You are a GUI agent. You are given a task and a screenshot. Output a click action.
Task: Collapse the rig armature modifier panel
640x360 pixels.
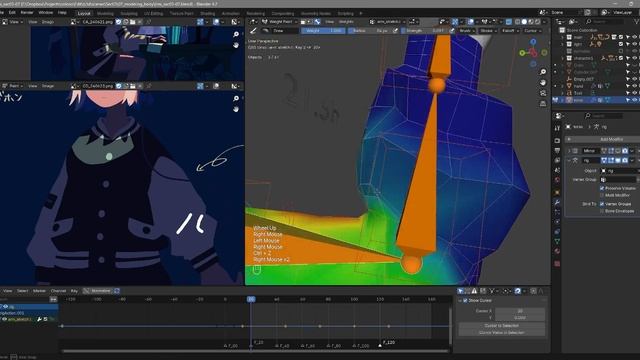(x=569, y=160)
